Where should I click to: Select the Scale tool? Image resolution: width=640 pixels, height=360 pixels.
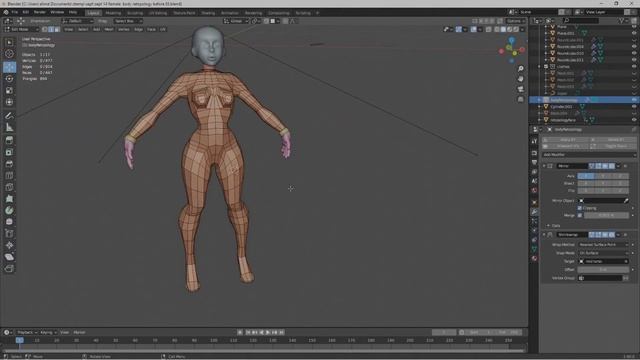point(9,90)
